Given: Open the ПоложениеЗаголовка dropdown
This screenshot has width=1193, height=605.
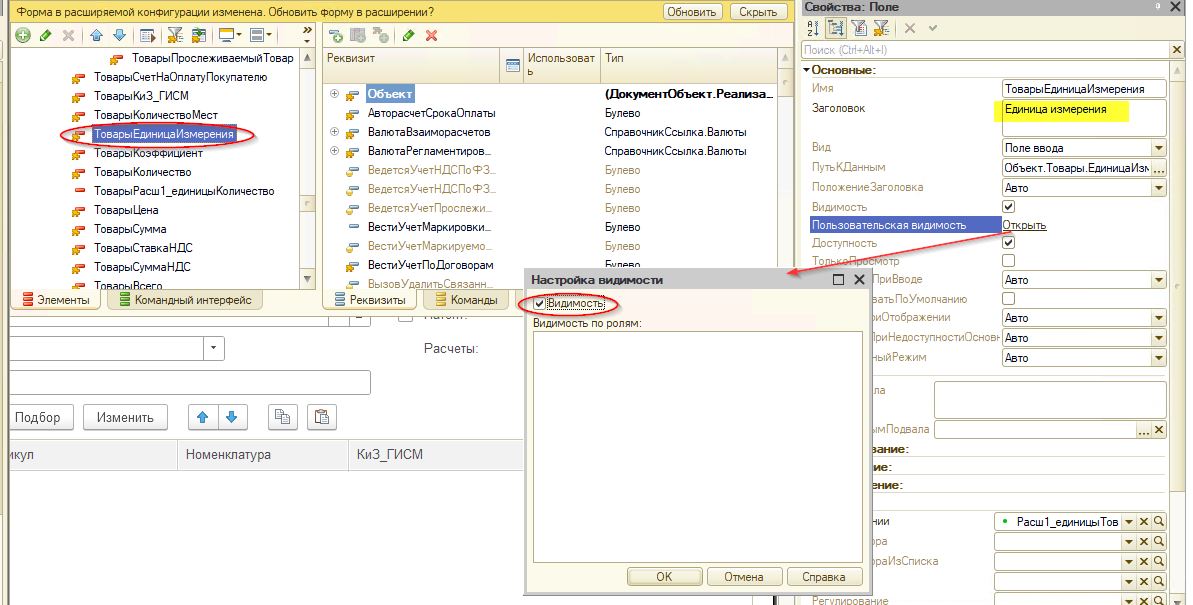Looking at the screenshot, I should pos(1159,188).
